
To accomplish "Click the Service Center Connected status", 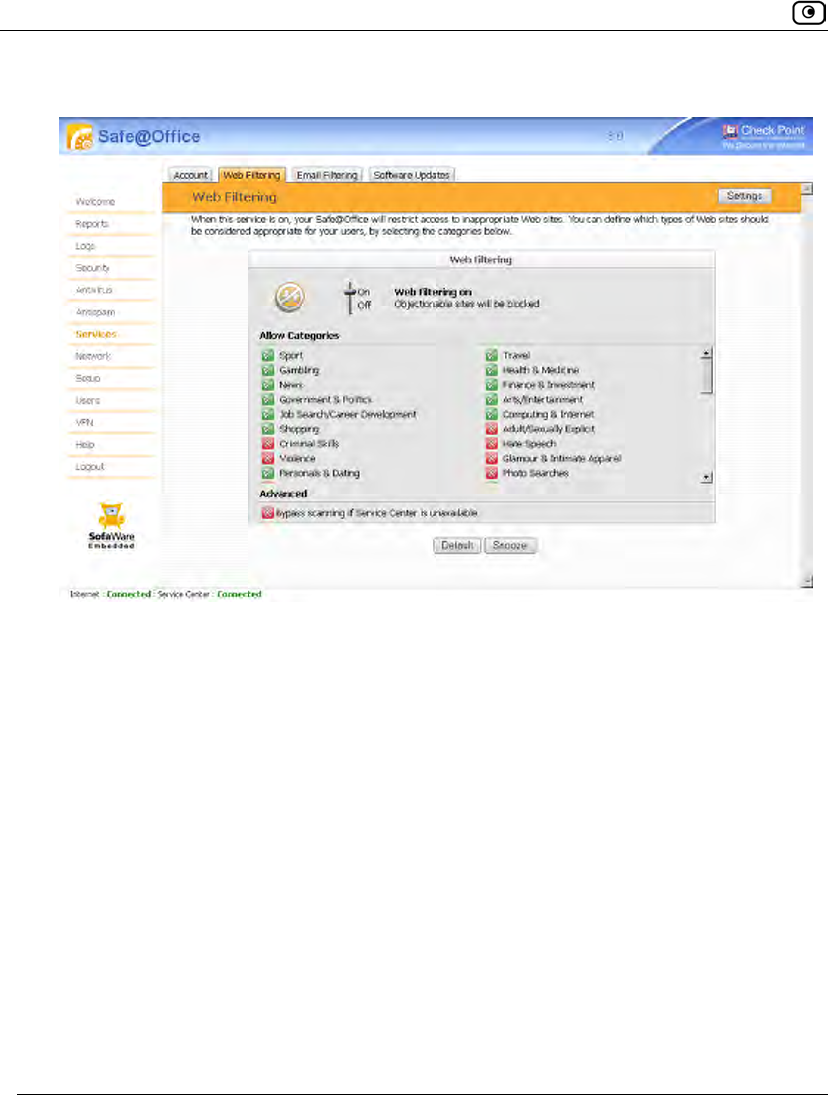I will 239,594.
